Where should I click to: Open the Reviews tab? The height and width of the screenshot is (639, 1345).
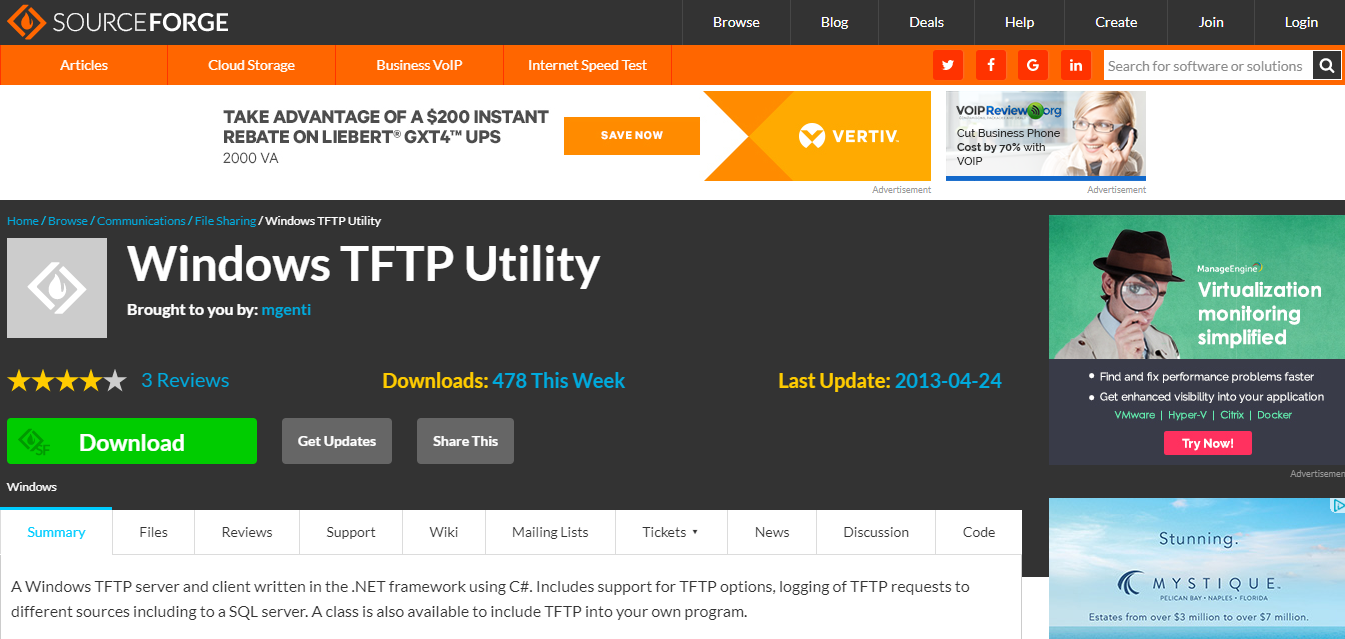point(247,532)
